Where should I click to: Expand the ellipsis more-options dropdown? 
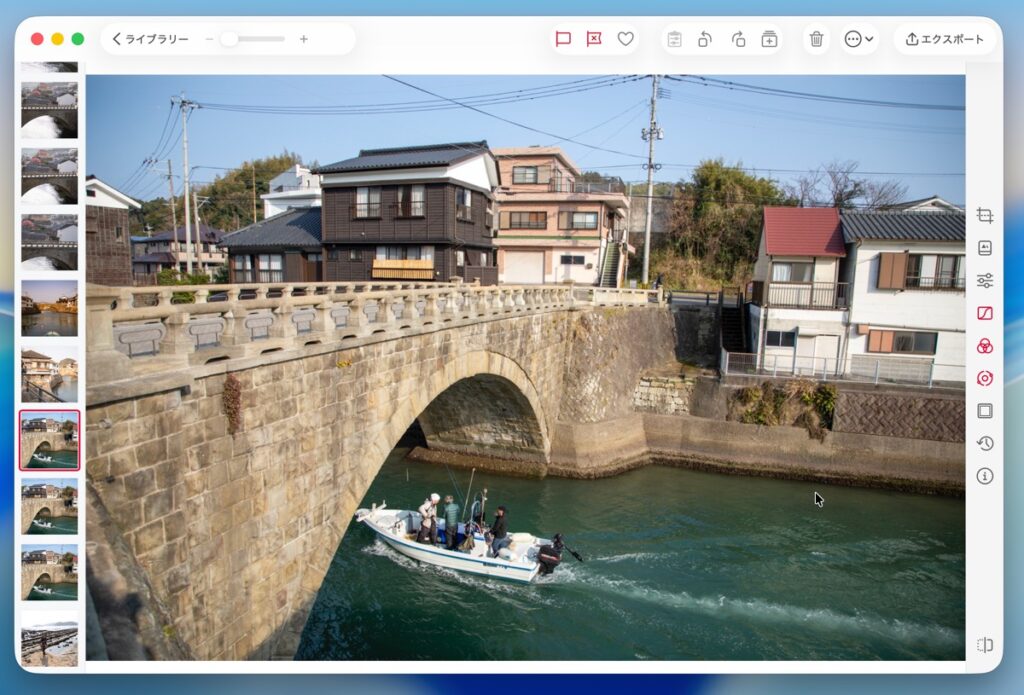(859, 39)
